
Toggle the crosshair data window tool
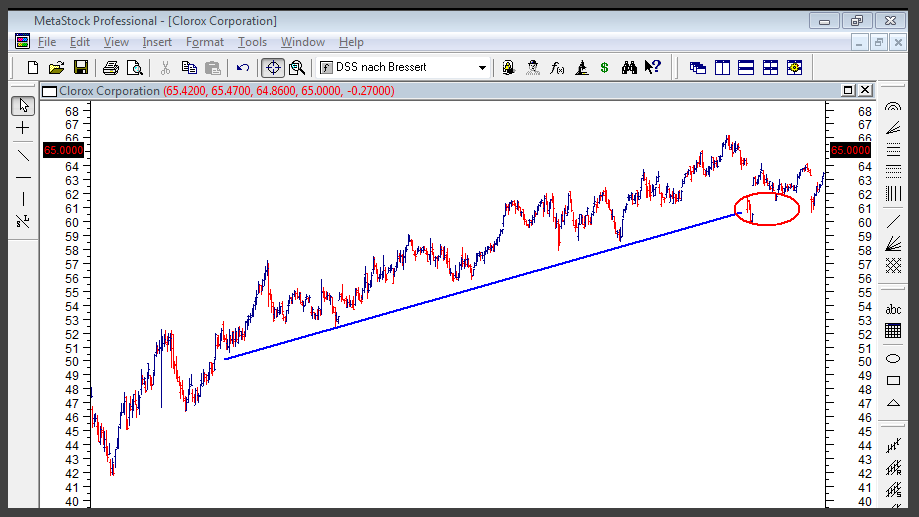273,67
